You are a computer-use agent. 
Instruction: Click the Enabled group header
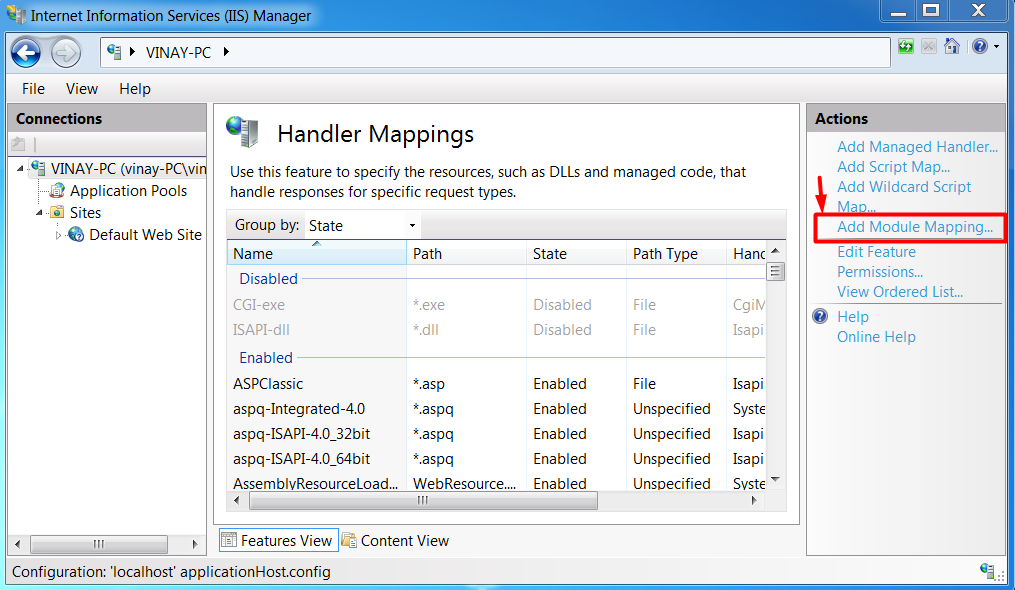pyautogui.click(x=266, y=357)
